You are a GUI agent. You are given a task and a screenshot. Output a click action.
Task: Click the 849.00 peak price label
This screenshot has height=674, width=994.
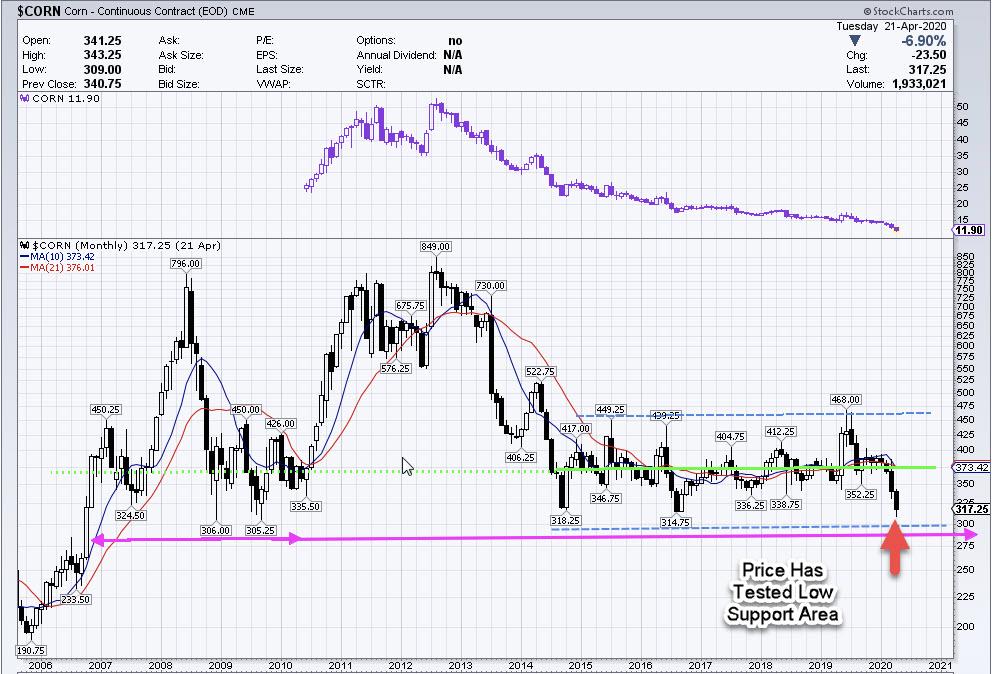point(435,245)
